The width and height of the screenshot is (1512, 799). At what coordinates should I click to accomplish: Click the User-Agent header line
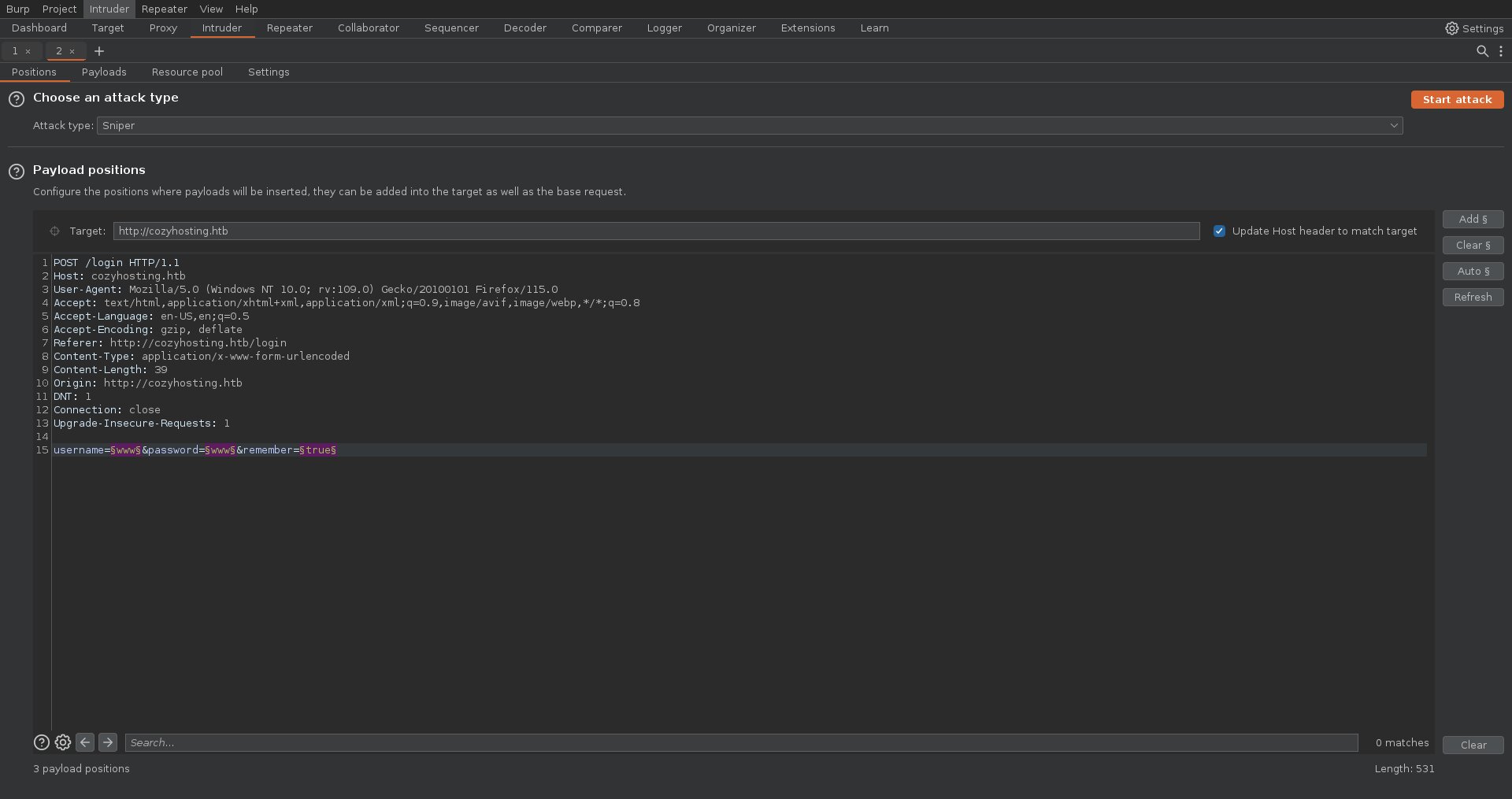[306, 290]
